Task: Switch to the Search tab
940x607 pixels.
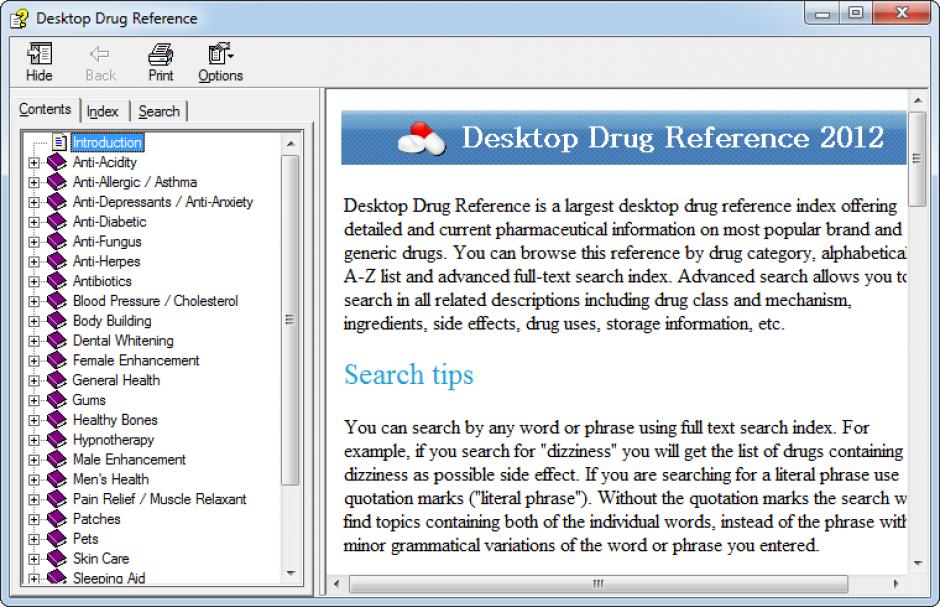Action: tap(159, 111)
